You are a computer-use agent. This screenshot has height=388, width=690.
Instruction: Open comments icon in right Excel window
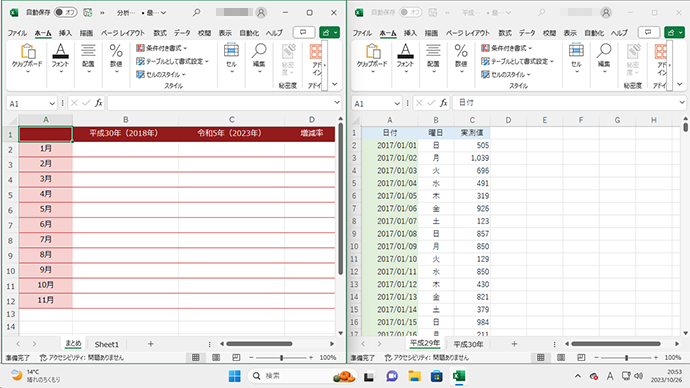point(649,33)
